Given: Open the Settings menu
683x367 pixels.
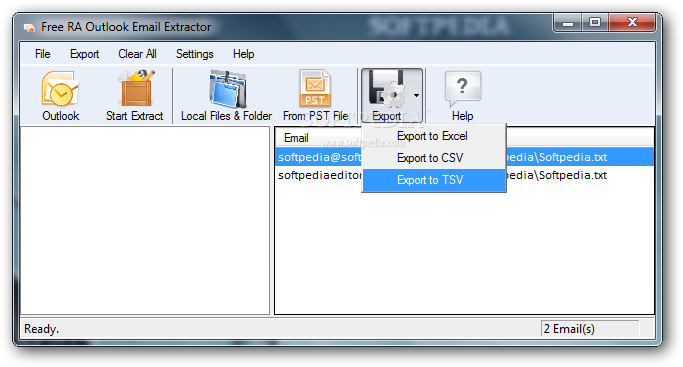Looking at the screenshot, I should point(195,54).
